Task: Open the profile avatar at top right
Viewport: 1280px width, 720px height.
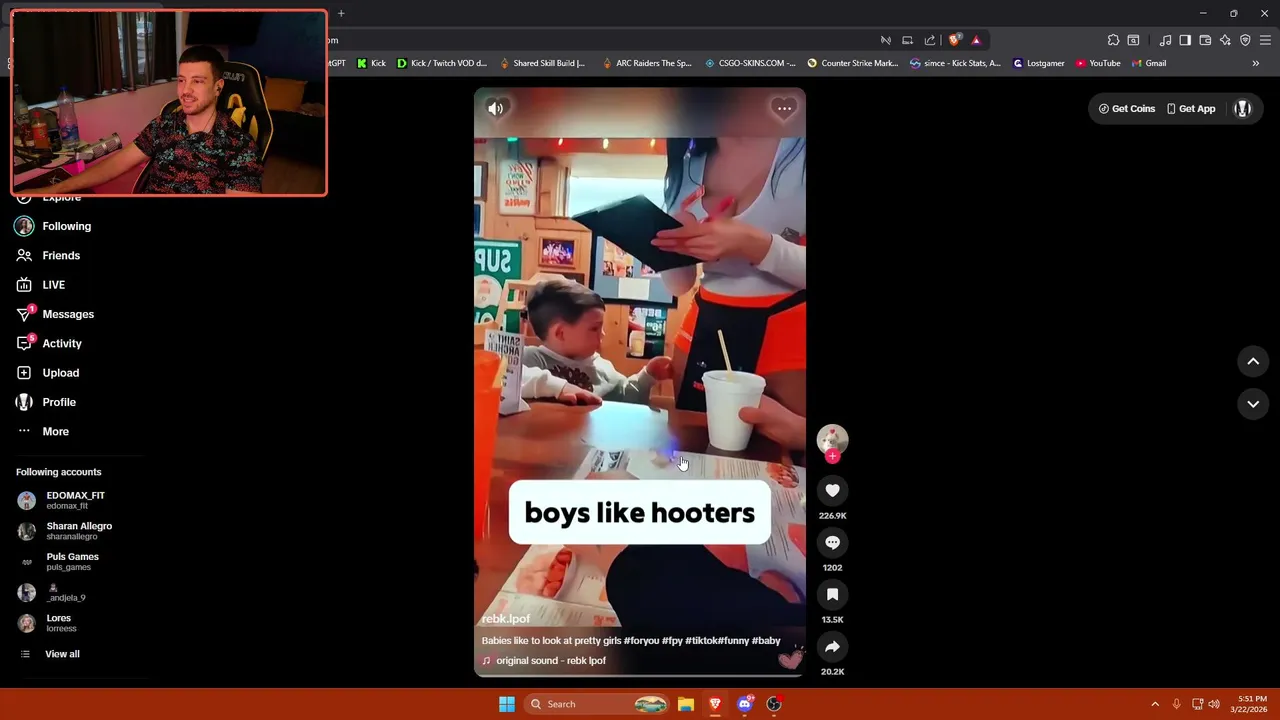Action: coord(1243,108)
